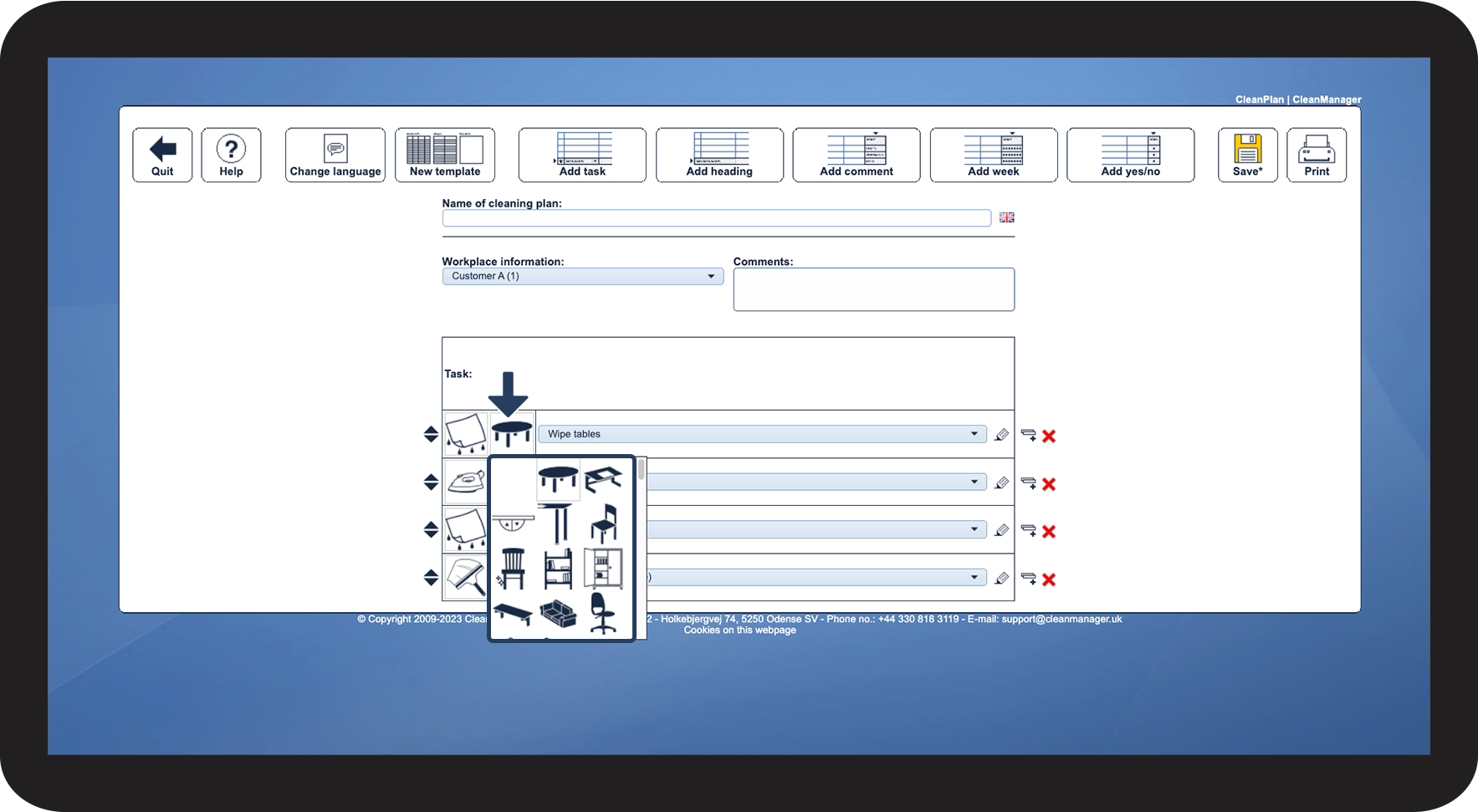Image resolution: width=1478 pixels, height=812 pixels.
Task: Click the reorder arrows of the third task row
Action: (x=431, y=529)
